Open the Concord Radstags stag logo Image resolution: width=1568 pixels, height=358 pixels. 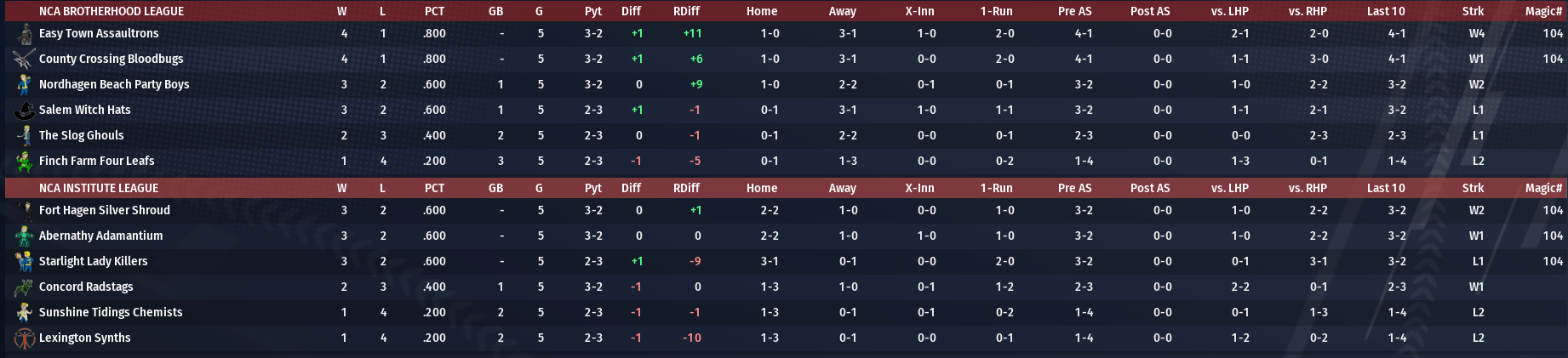(x=24, y=287)
